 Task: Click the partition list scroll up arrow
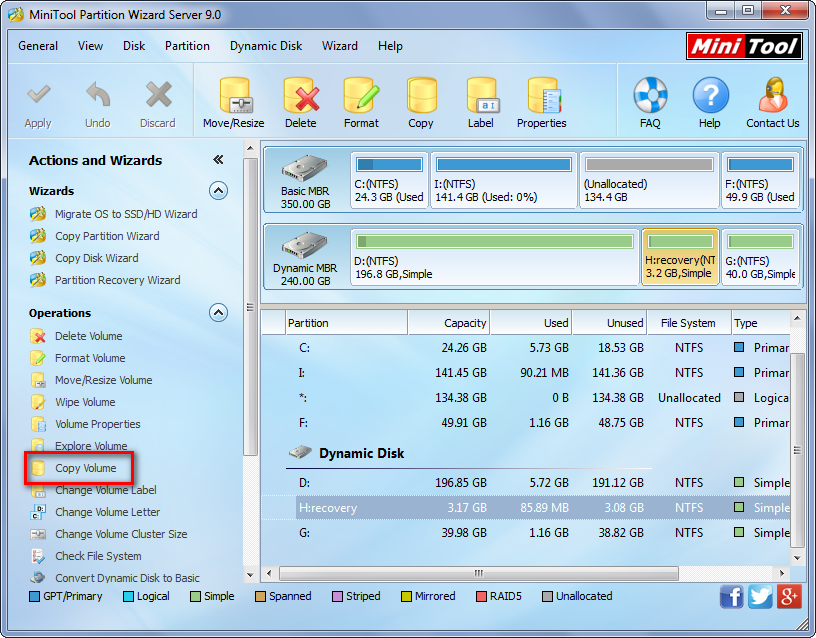pos(797,317)
